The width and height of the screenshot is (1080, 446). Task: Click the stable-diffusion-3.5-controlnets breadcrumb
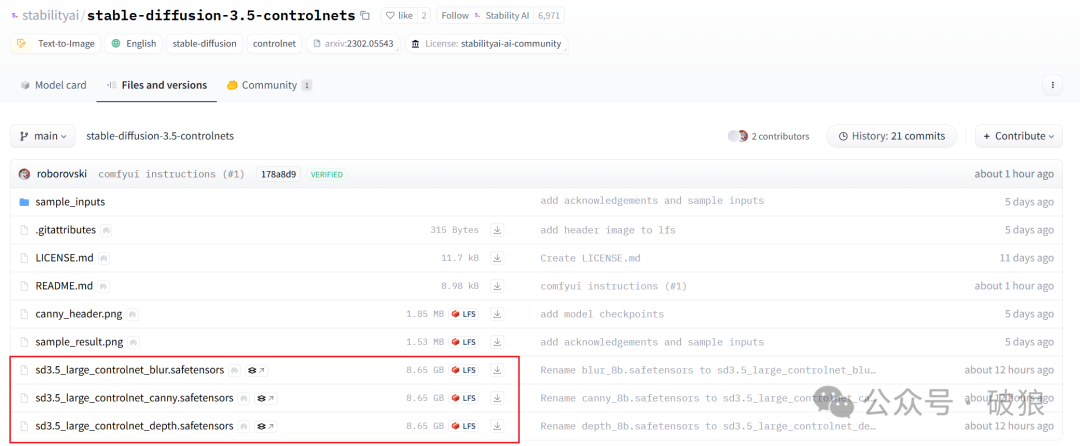pos(160,136)
